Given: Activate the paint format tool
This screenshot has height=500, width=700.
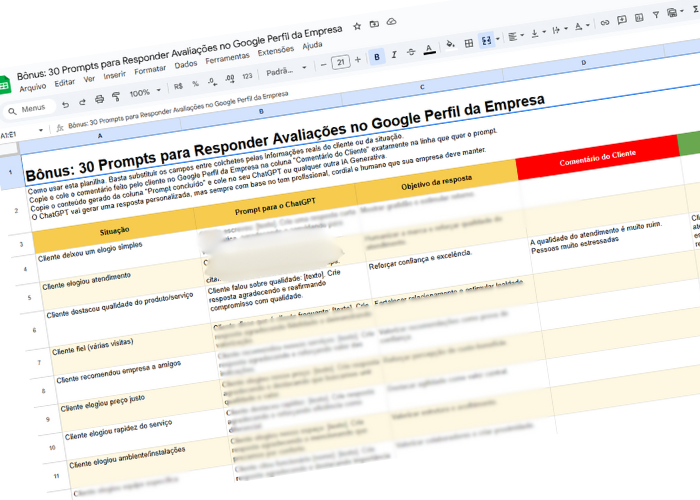Looking at the screenshot, I should [116, 96].
